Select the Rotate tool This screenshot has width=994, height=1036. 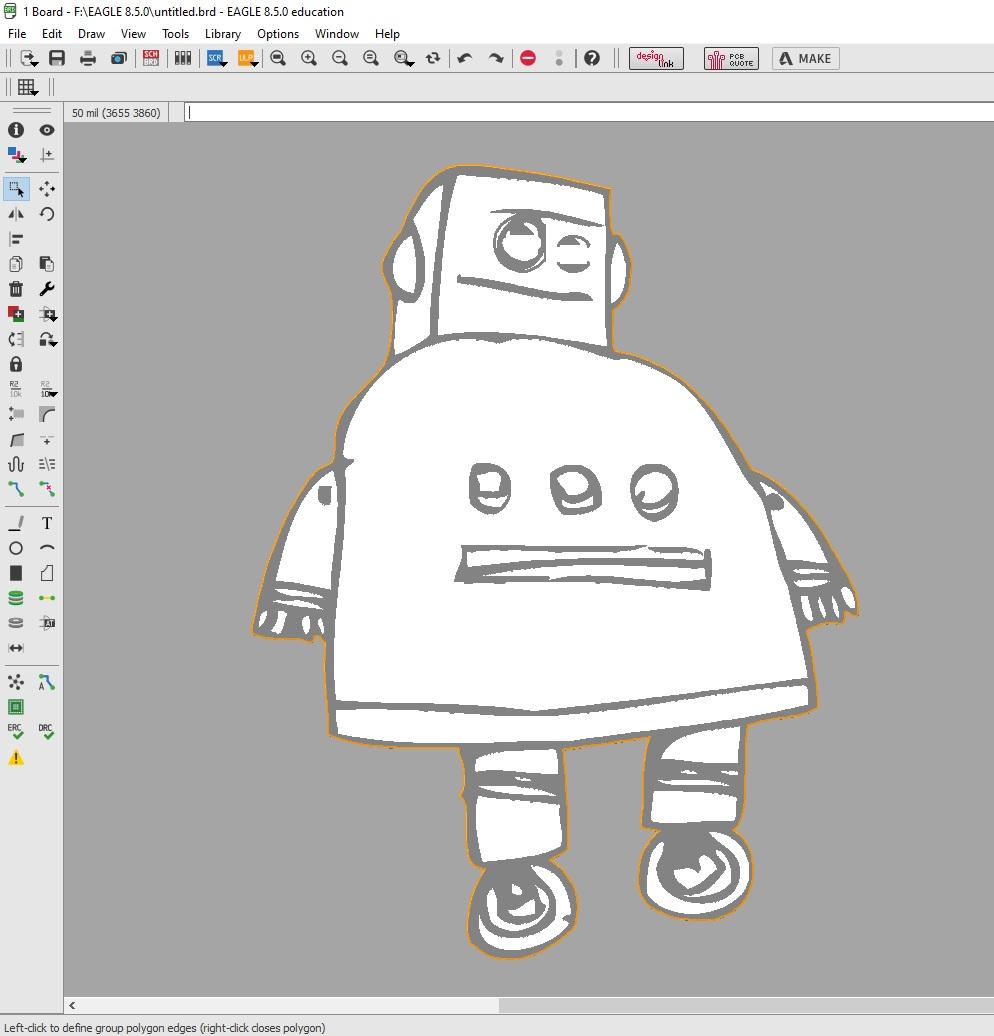(x=46, y=213)
